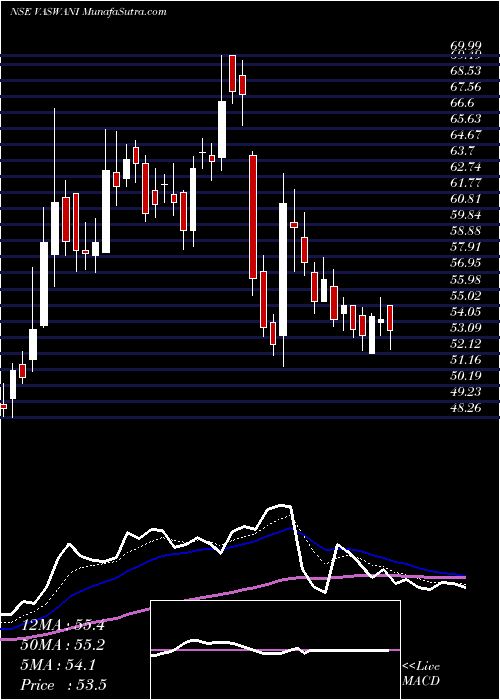Click the 63.7 price axis label

click(462, 151)
